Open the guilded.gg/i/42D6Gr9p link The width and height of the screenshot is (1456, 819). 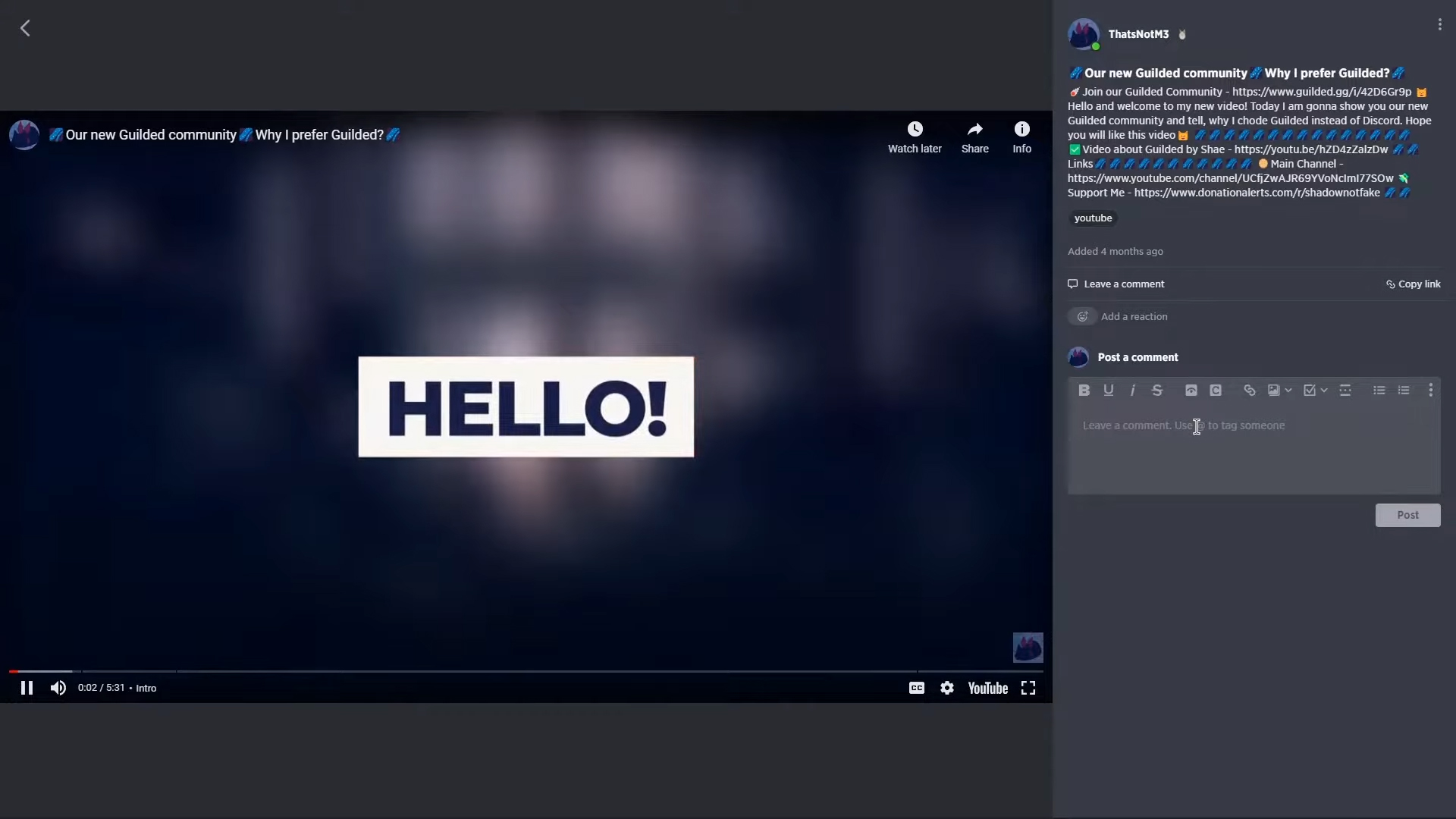(1322, 92)
